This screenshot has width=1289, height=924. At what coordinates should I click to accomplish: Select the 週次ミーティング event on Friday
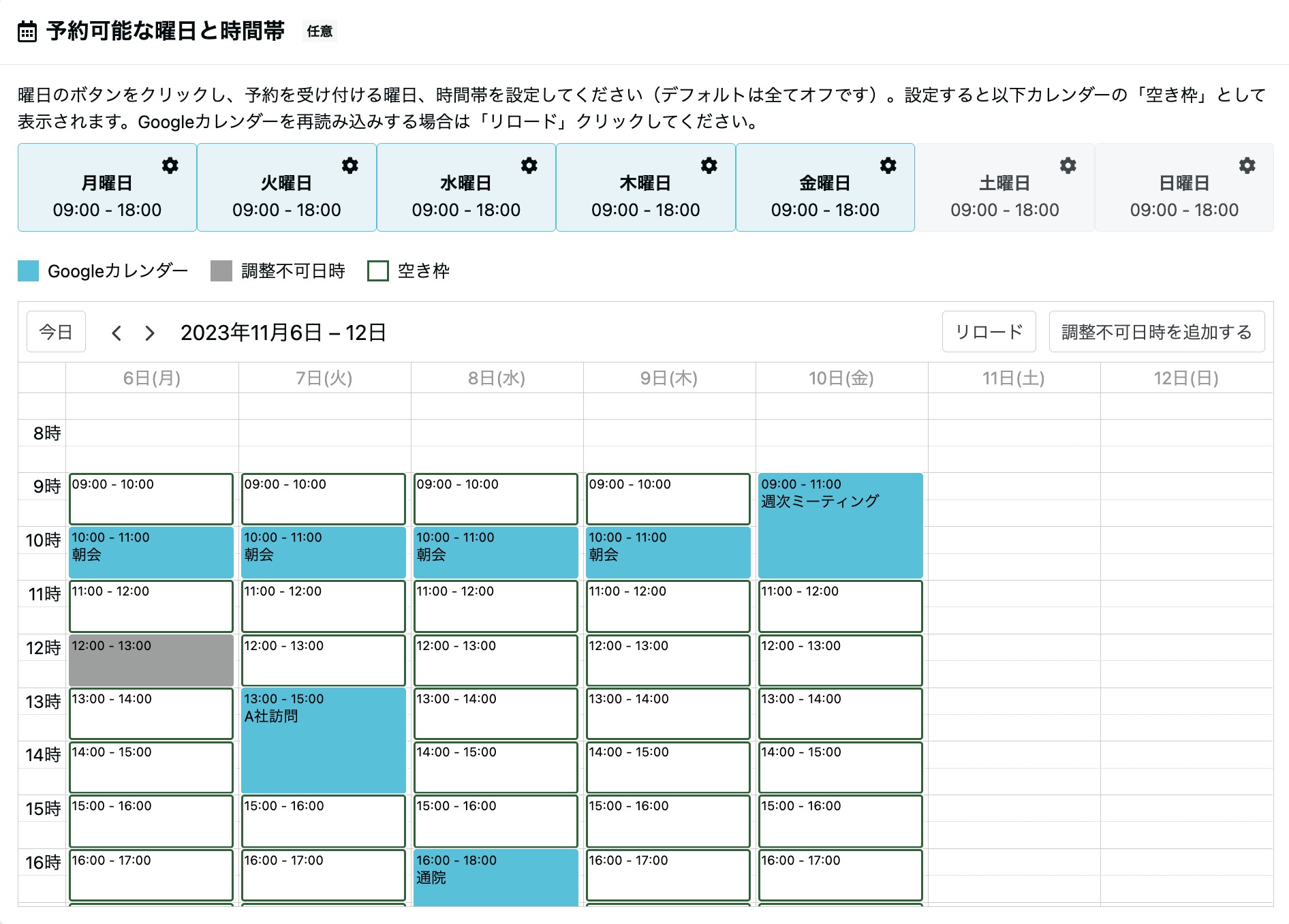[x=840, y=525]
